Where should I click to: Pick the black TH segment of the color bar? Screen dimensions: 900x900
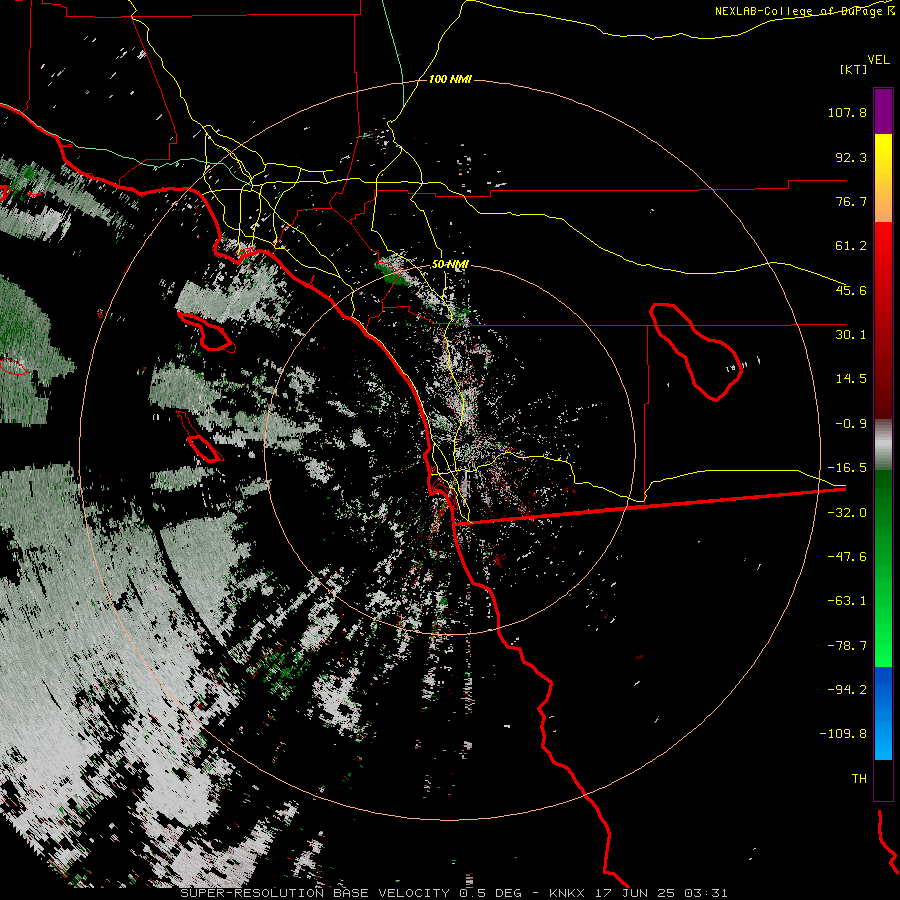tap(883, 779)
